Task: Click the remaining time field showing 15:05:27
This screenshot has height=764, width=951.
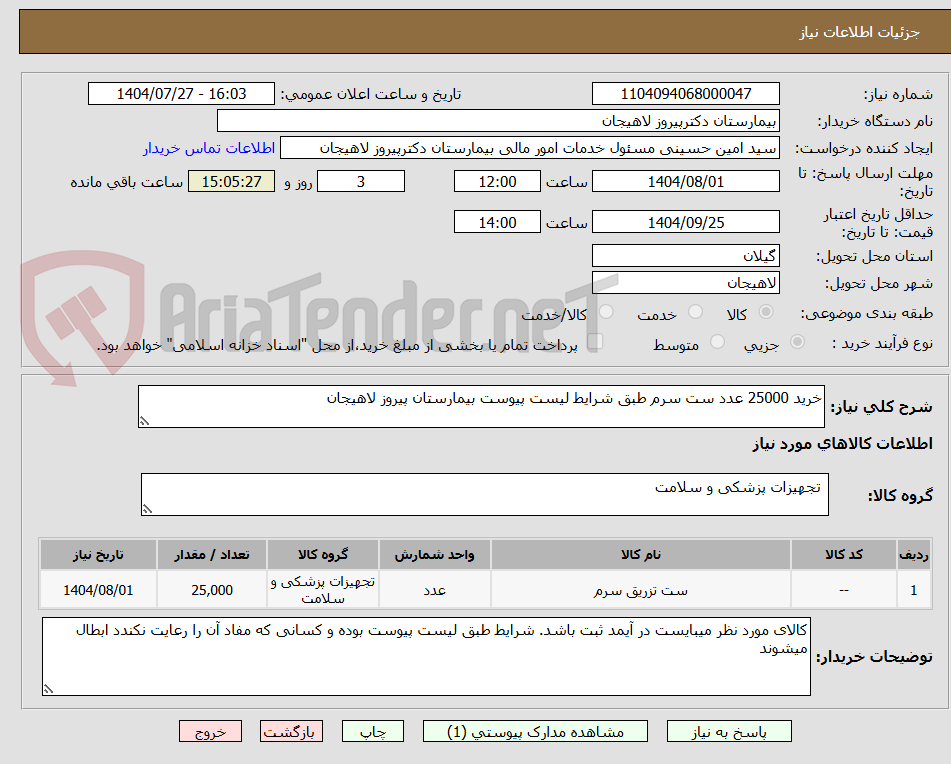Action: [231, 182]
